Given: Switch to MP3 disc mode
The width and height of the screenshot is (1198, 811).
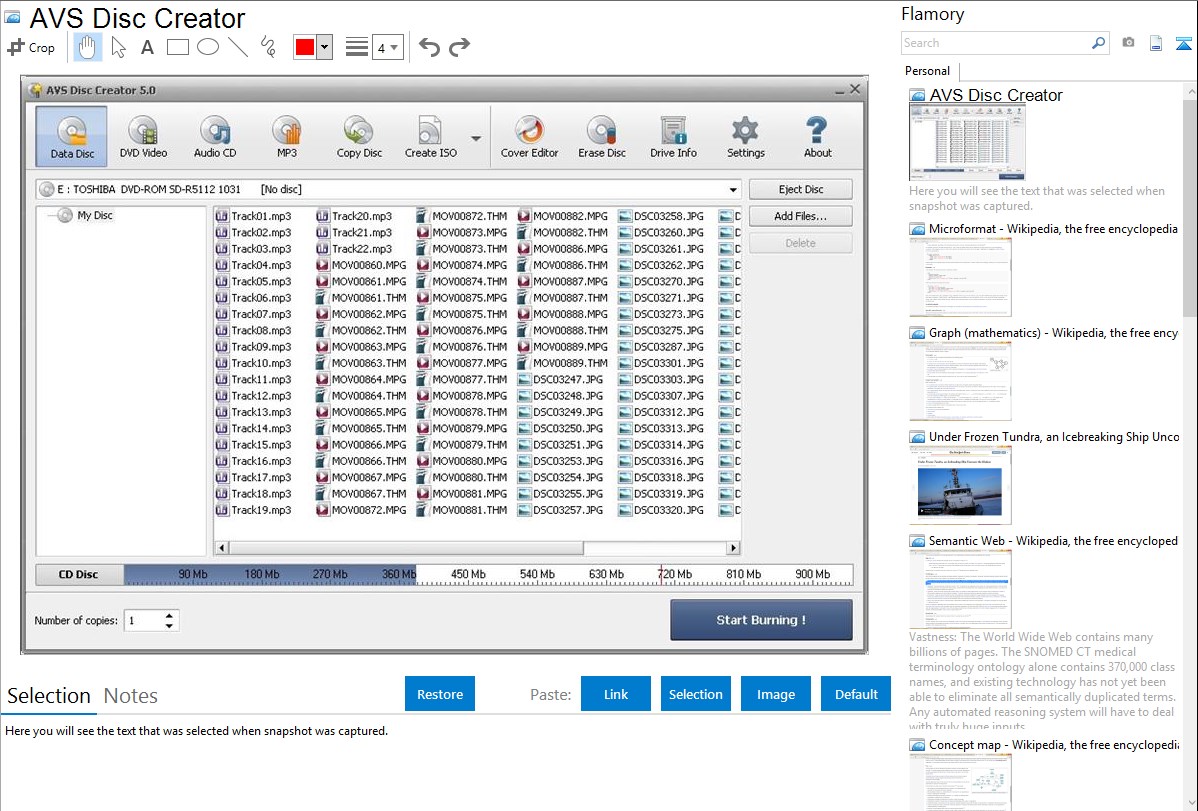Looking at the screenshot, I should (x=287, y=136).
